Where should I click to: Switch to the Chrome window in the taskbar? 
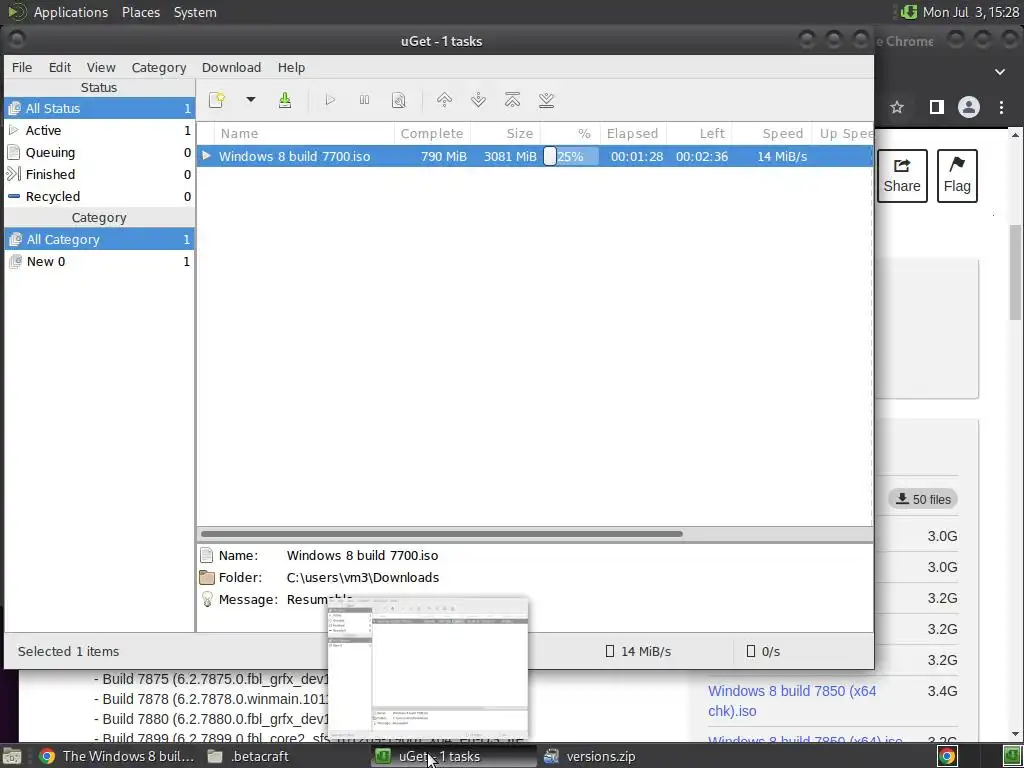coord(116,756)
